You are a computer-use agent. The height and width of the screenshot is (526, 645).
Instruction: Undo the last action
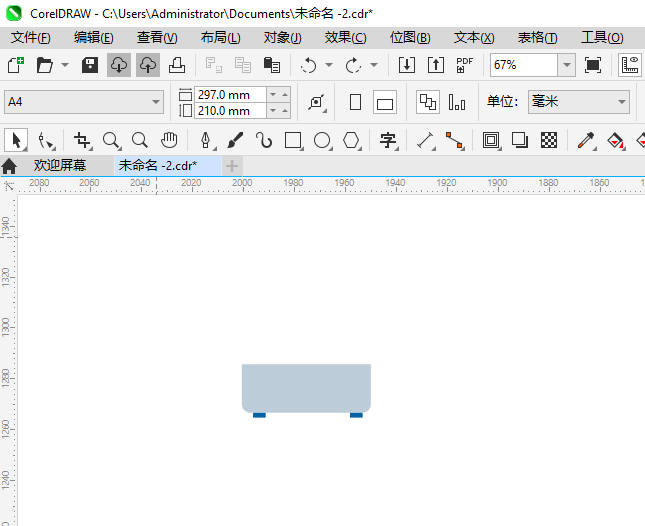[x=309, y=65]
